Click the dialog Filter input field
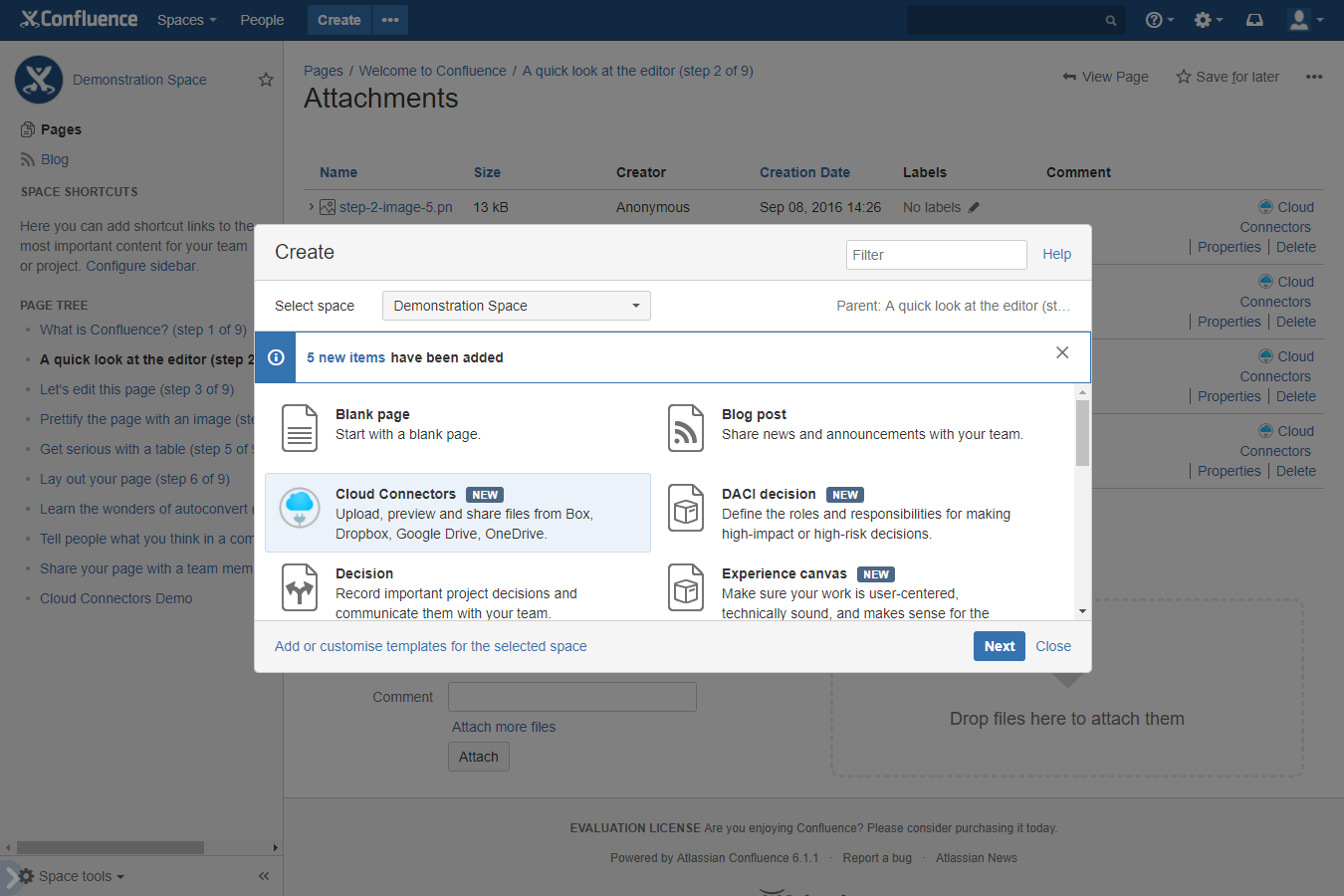This screenshot has height=896, width=1344. click(x=937, y=255)
